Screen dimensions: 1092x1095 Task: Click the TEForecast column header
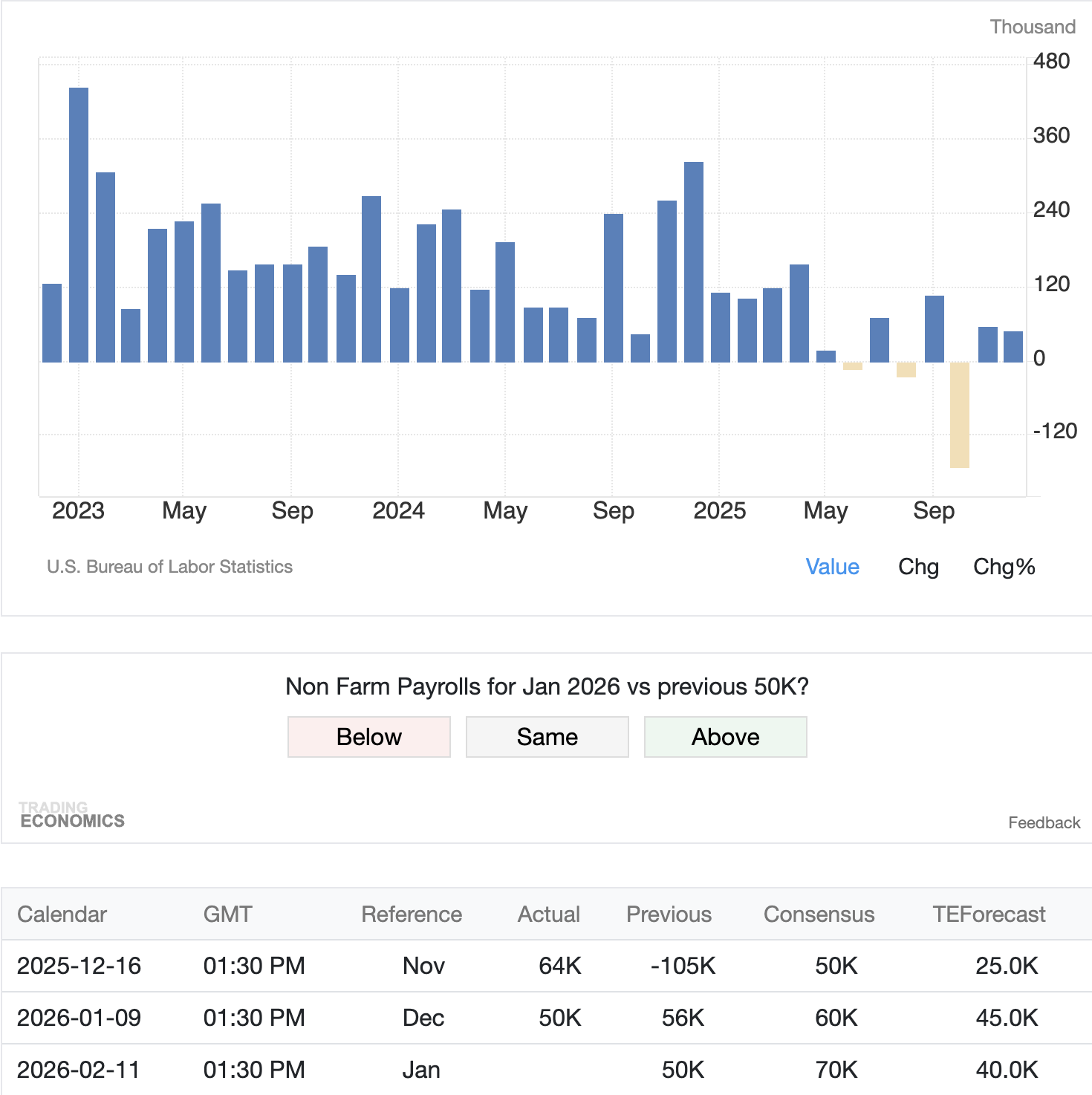[989, 914]
